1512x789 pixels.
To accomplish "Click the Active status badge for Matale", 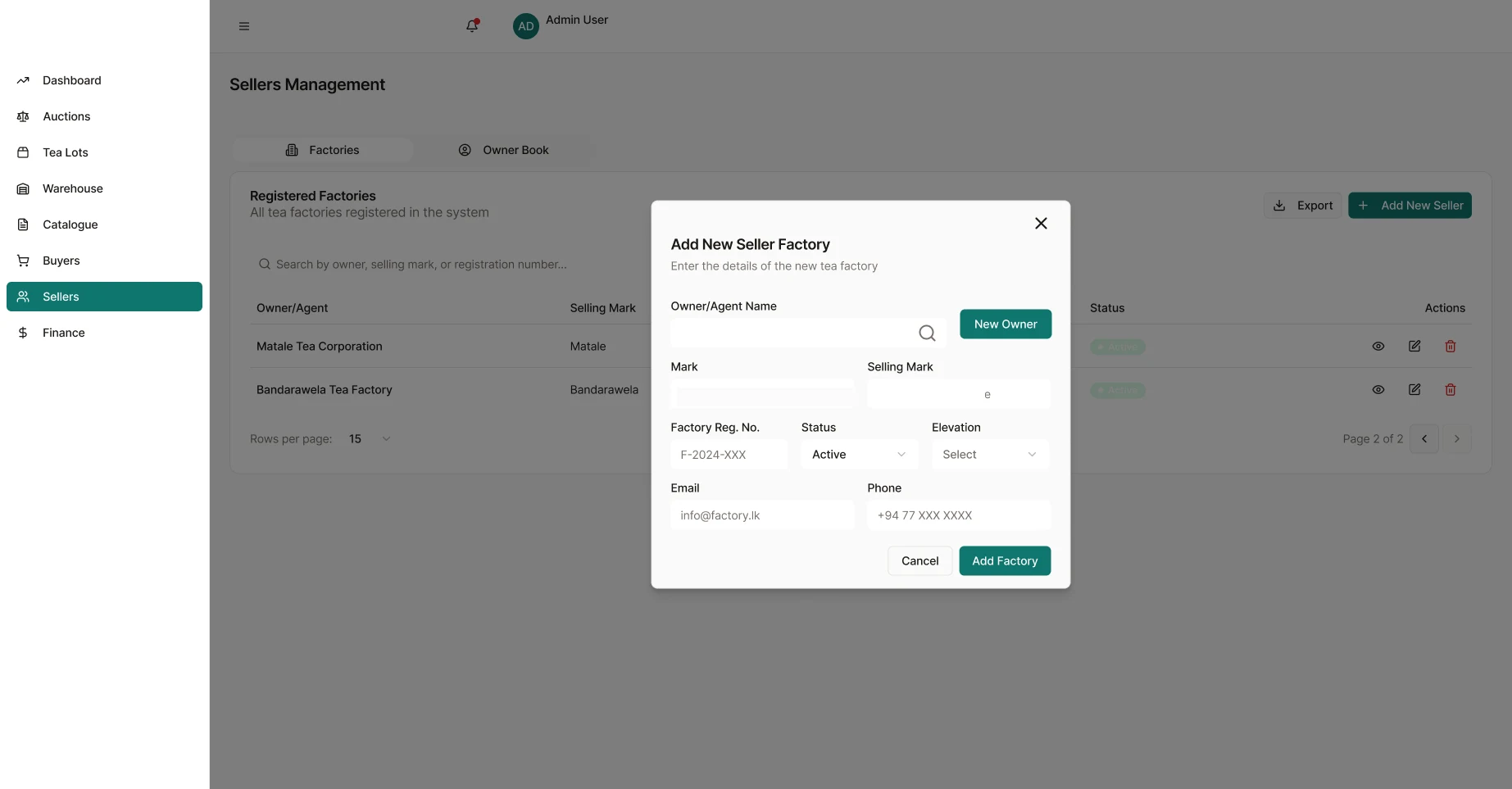I will coord(1118,347).
